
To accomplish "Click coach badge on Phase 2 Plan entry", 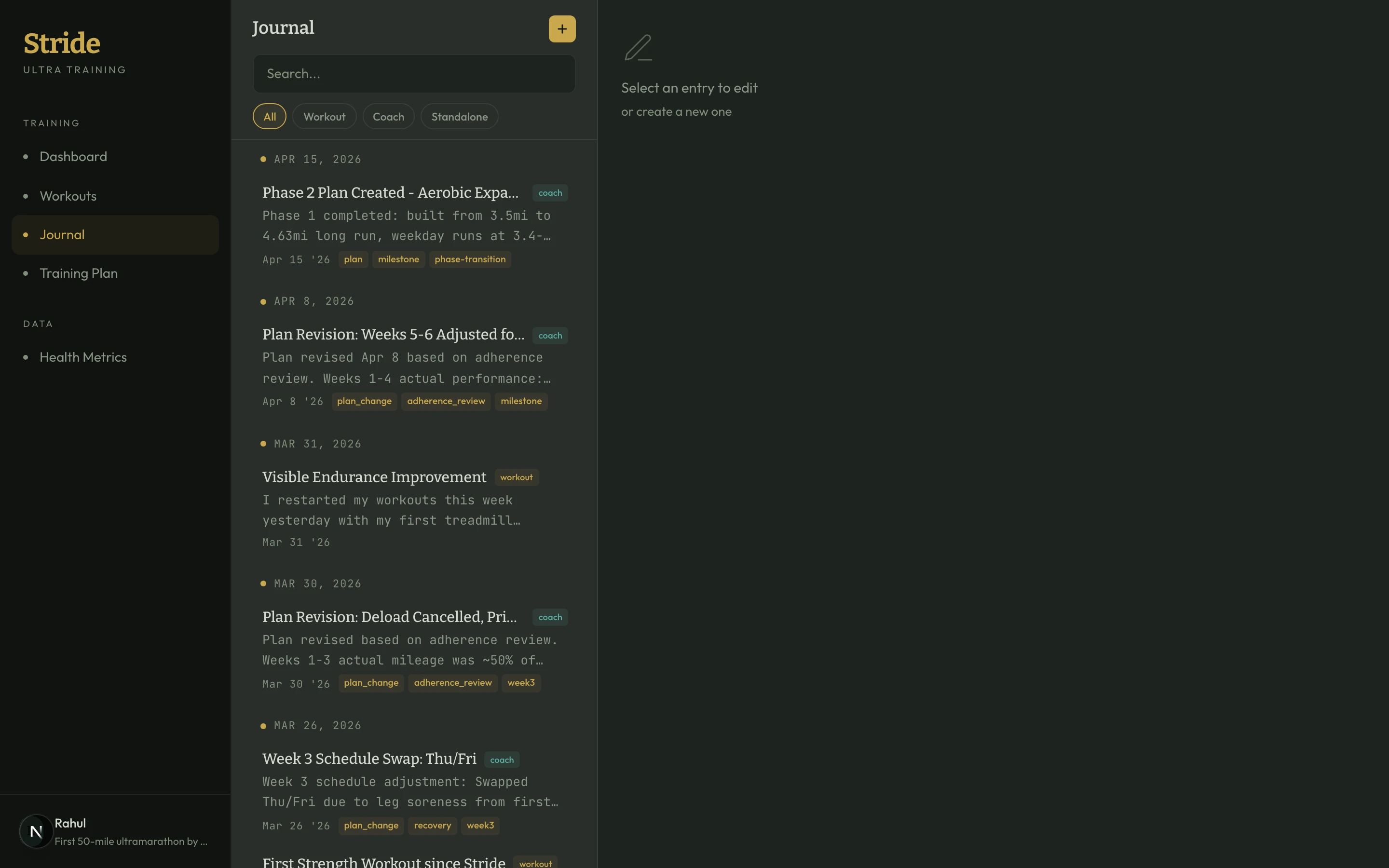I will tap(550, 193).
